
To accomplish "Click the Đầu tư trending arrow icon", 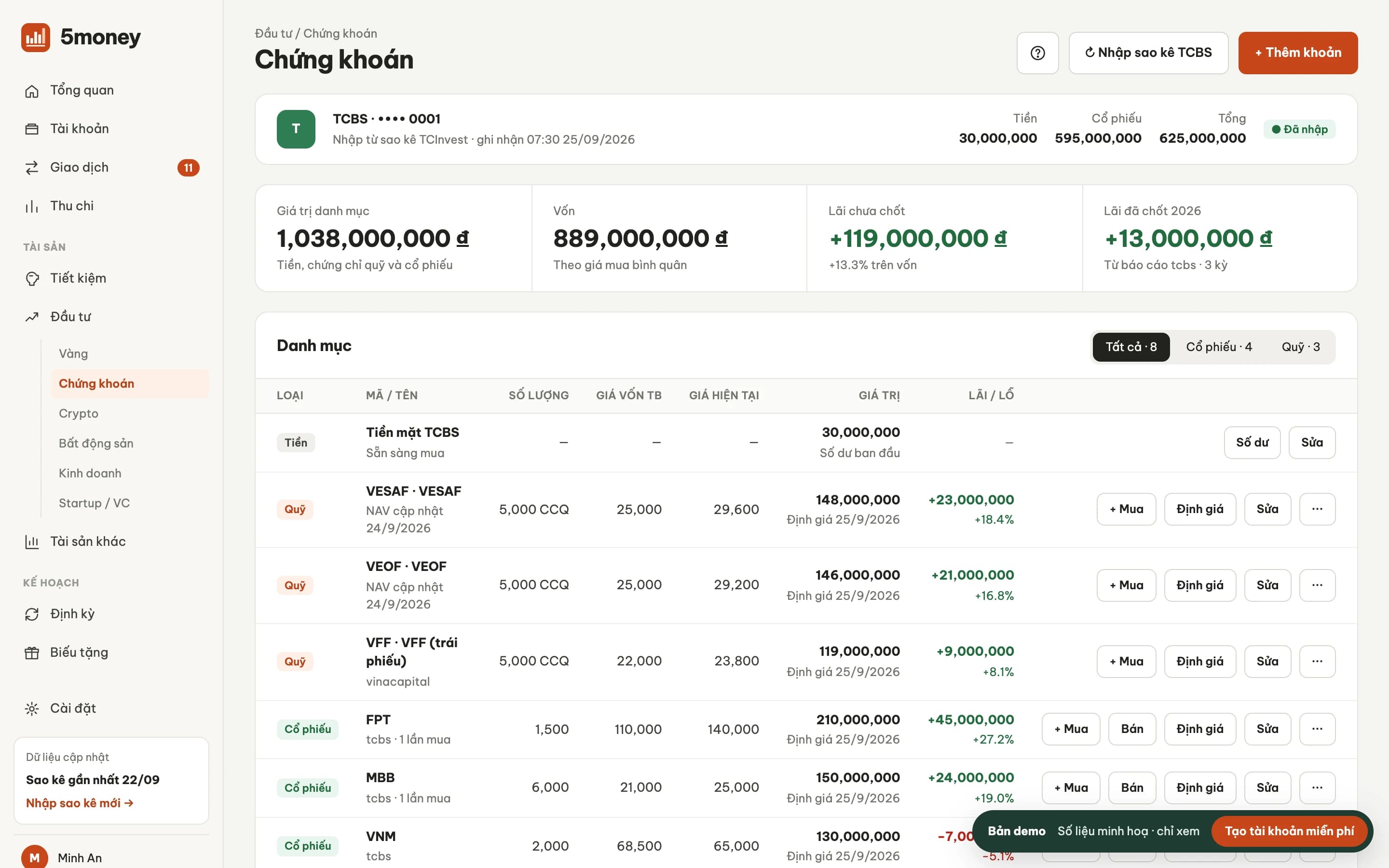I will [x=32, y=317].
